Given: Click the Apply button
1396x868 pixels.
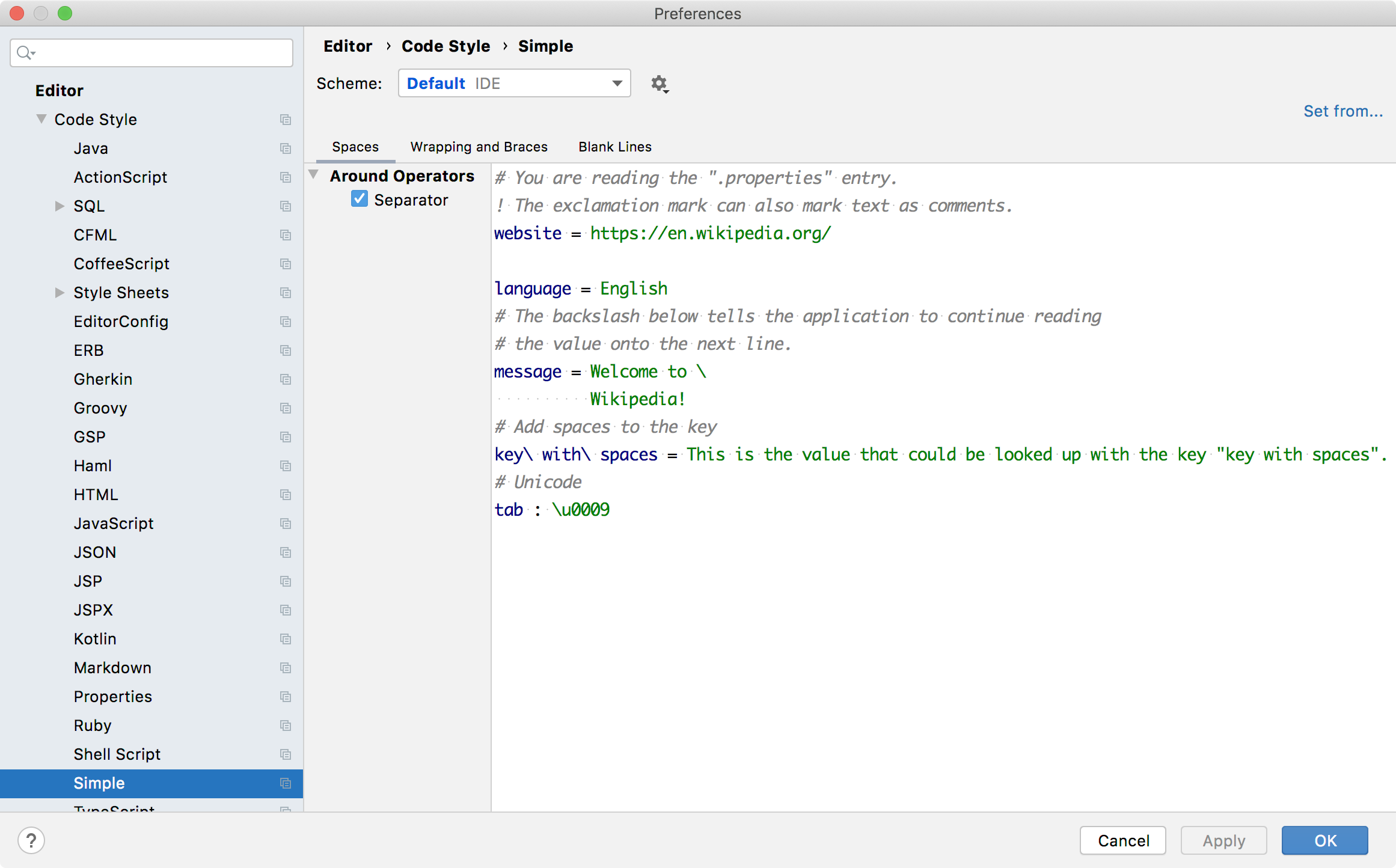Looking at the screenshot, I should tap(1223, 840).
